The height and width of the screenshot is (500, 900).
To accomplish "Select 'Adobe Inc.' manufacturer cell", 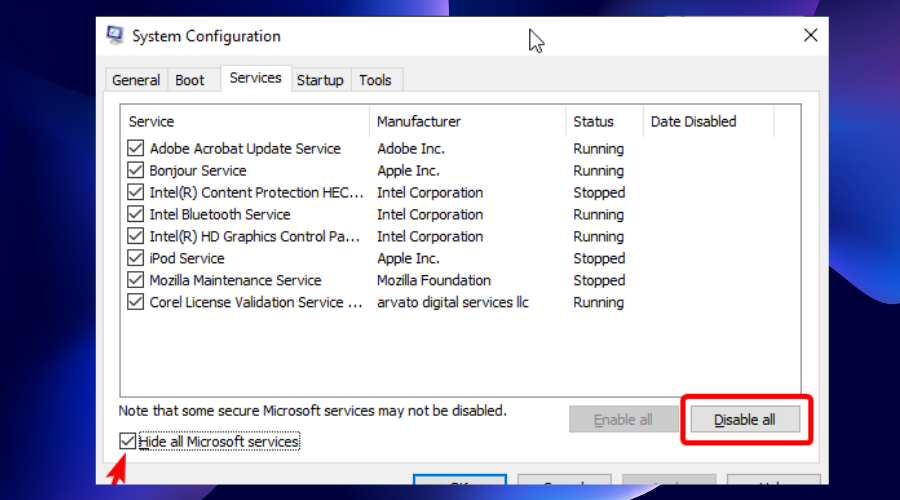I will tap(411, 148).
